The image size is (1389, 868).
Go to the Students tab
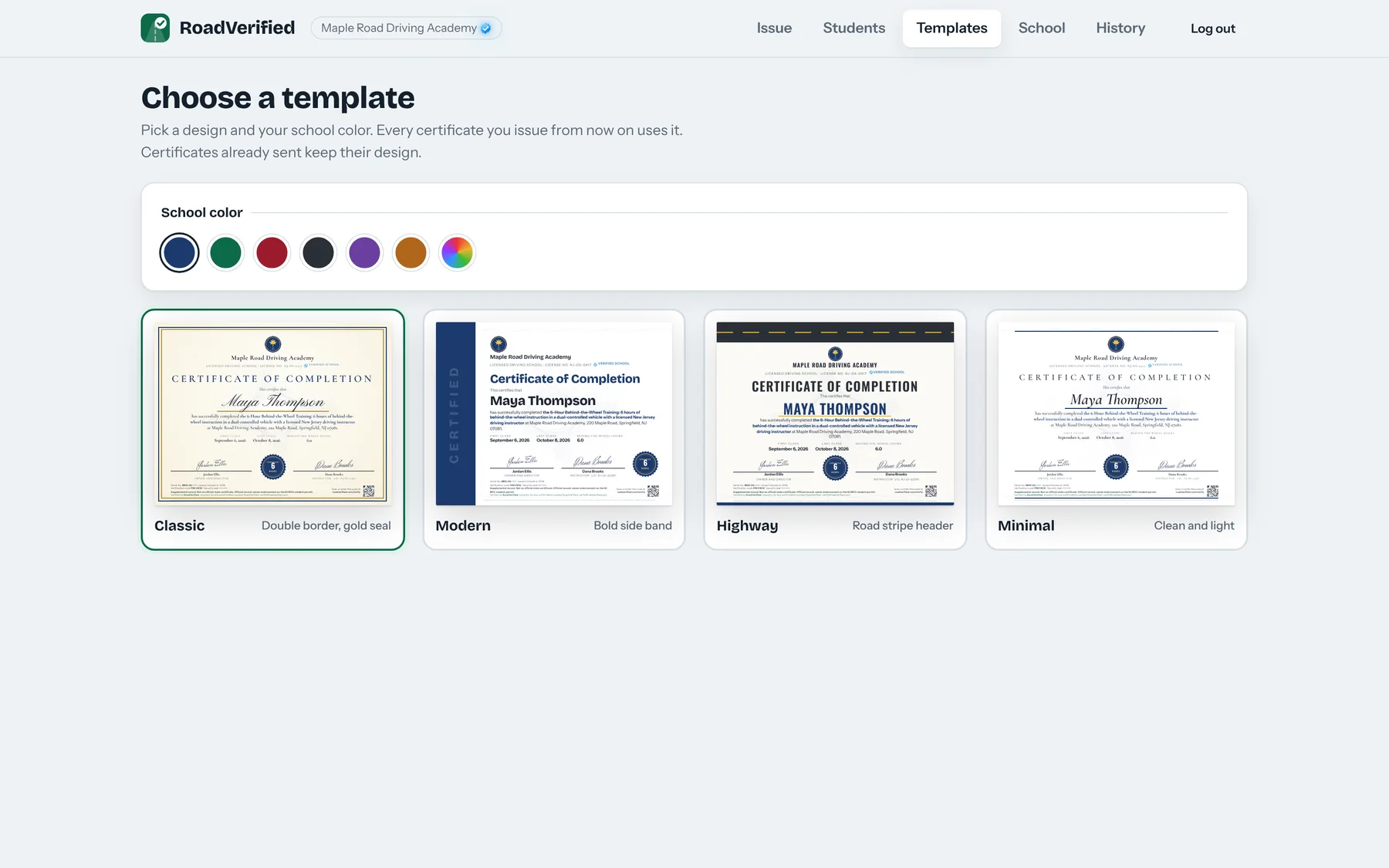[853, 28]
